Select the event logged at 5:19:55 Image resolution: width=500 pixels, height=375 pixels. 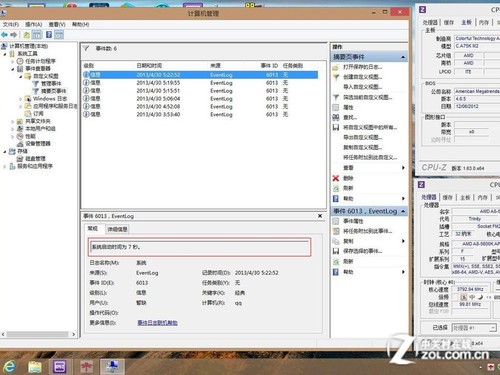(200, 83)
